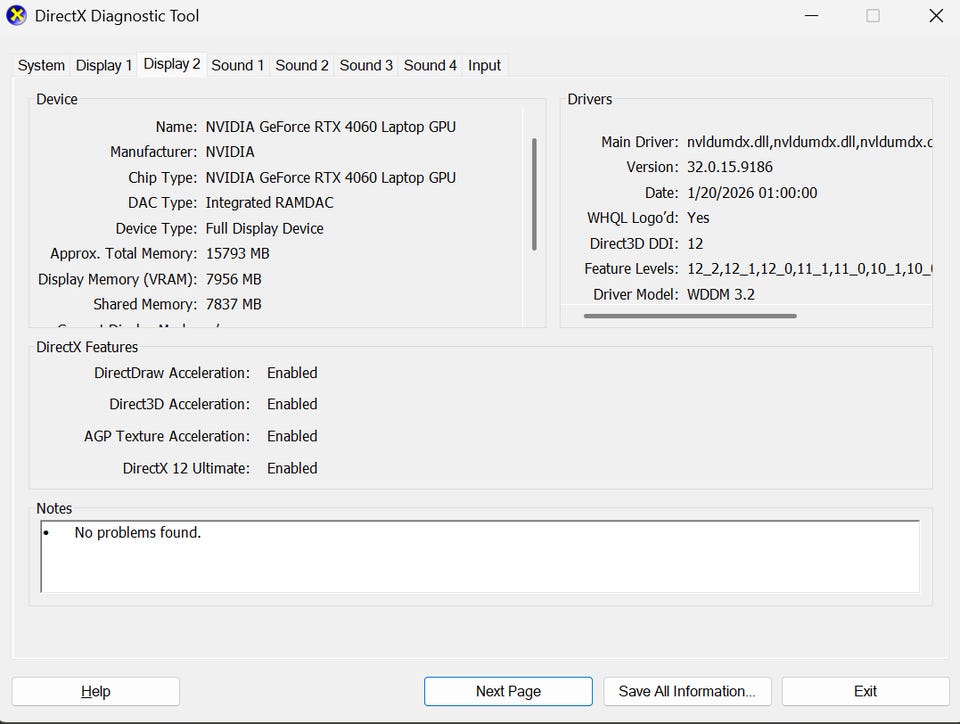
Task: Click the Chip Type value text
Action: pos(331,177)
